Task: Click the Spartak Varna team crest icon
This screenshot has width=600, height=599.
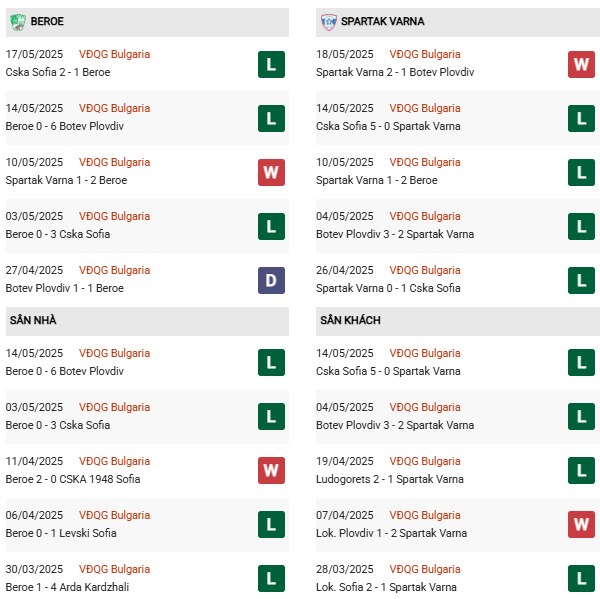Action: pyautogui.click(x=328, y=22)
